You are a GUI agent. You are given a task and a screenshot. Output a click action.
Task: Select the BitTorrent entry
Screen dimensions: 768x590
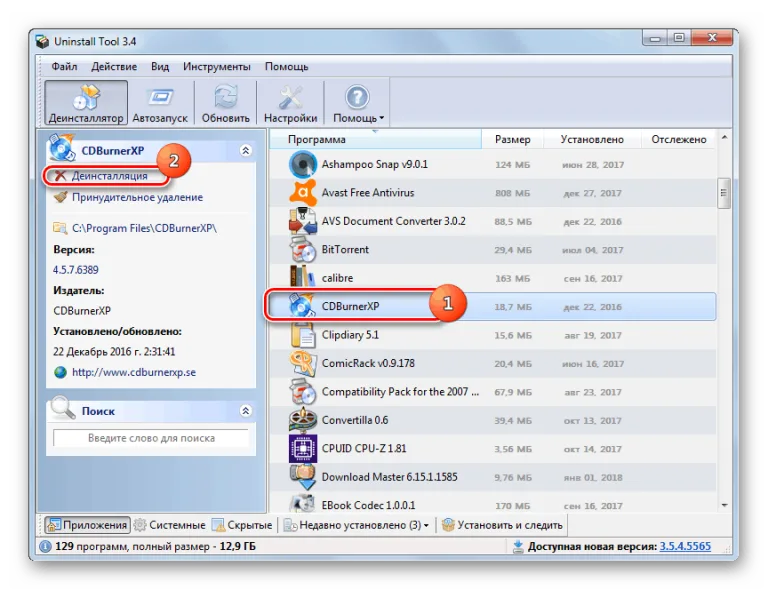tap(492, 250)
